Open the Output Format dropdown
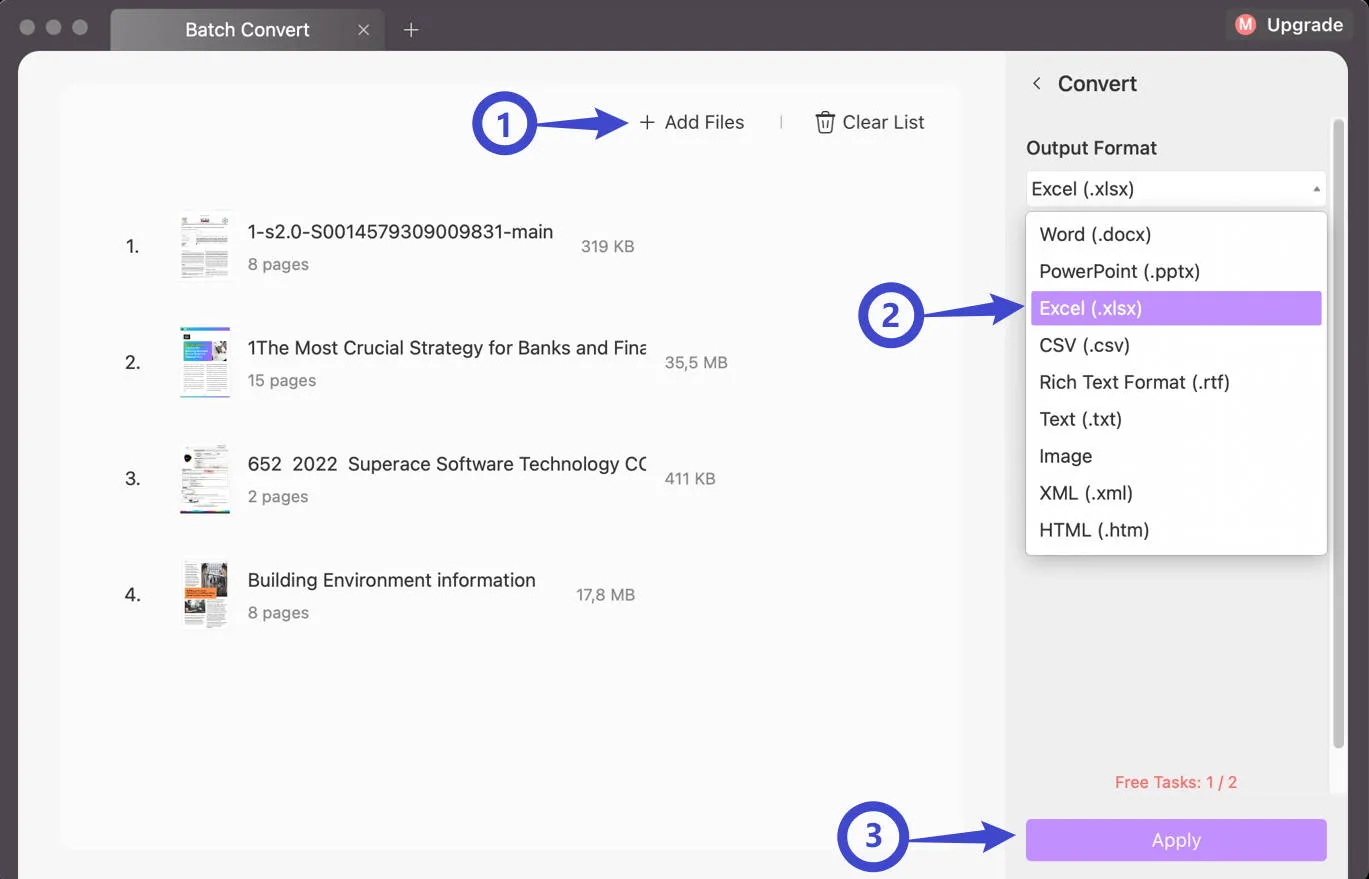This screenshot has width=1369, height=879. [1176, 189]
